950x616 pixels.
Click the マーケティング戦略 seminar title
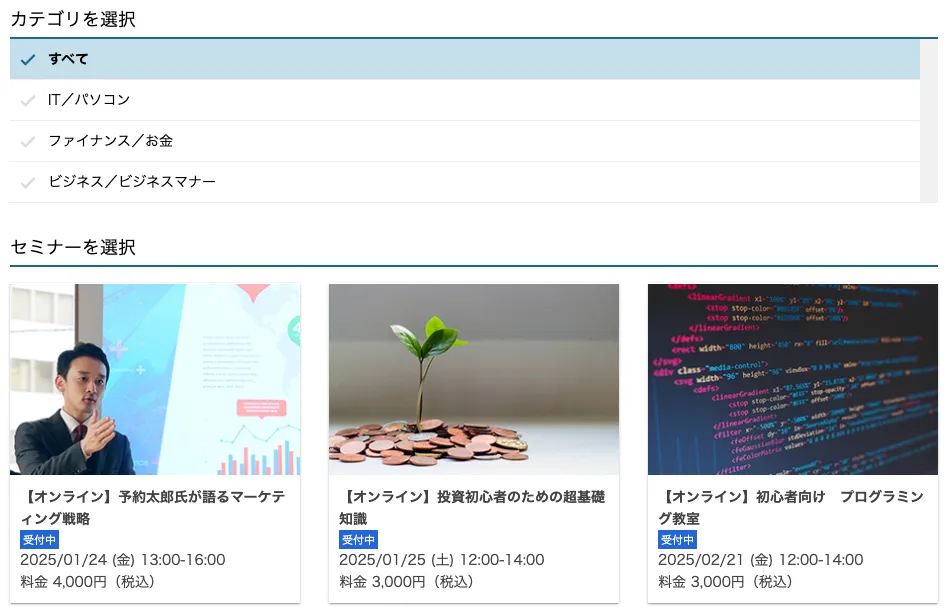(153, 507)
